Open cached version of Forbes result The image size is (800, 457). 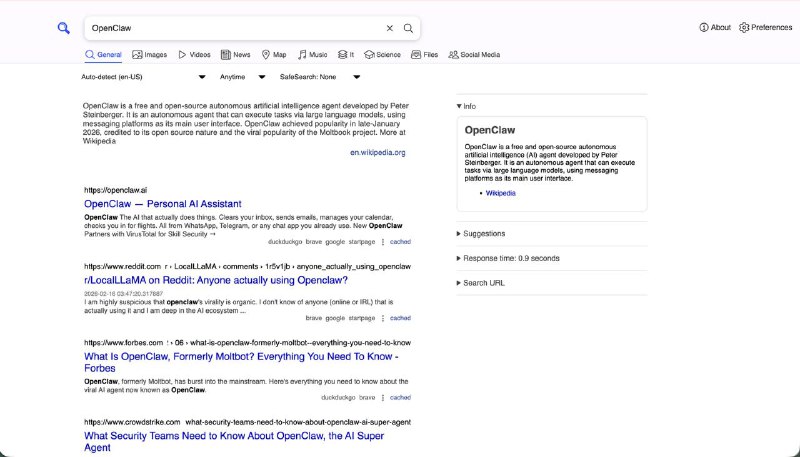pyautogui.click(x=400, y=397)
